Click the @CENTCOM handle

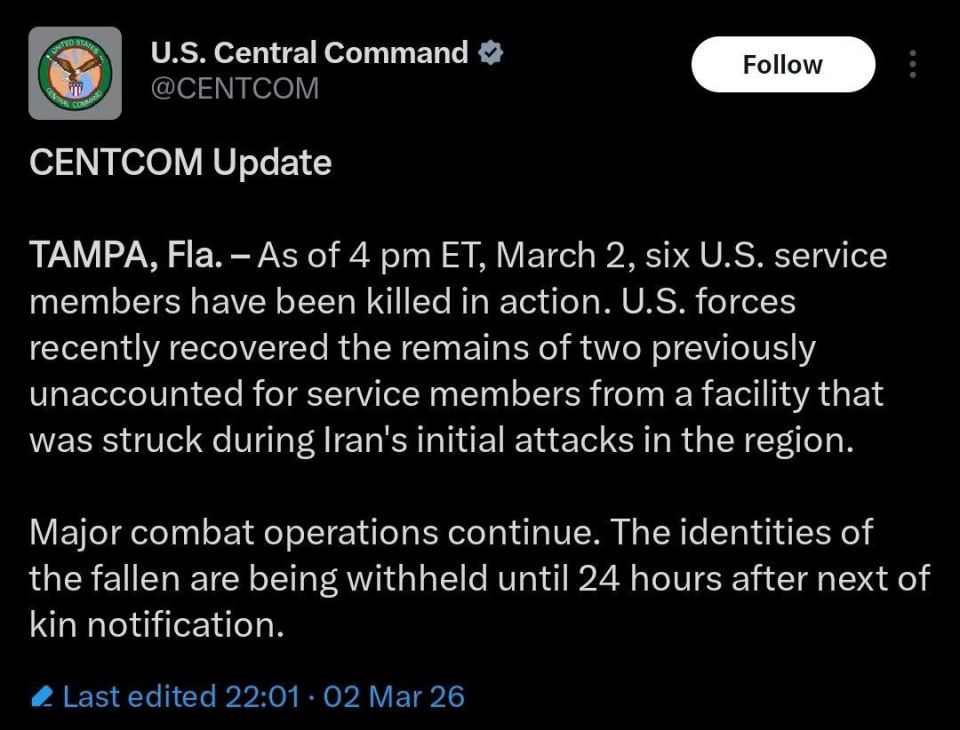(x=234, y=88)
